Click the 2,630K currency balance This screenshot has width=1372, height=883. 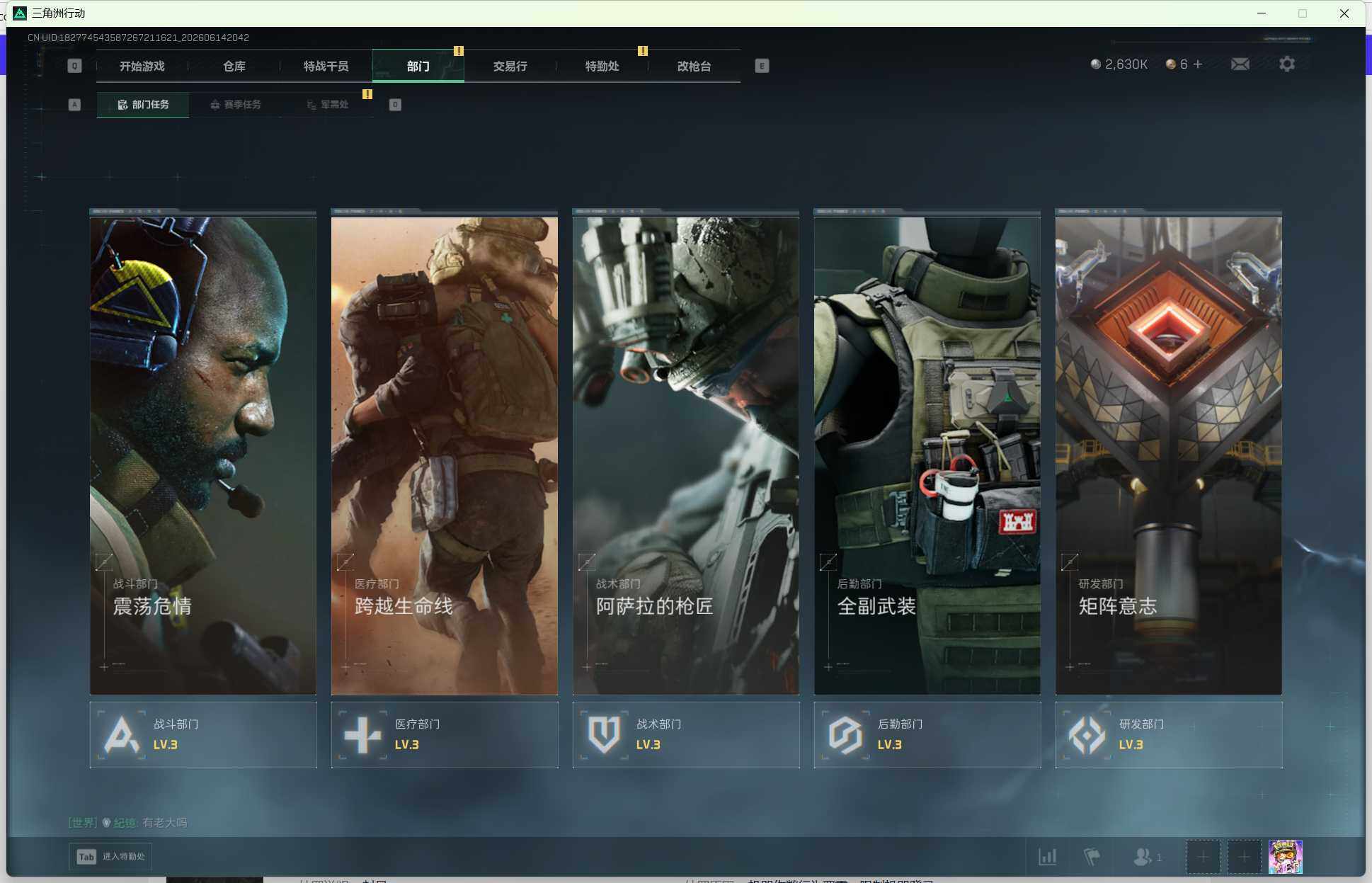(x=1119, y=64)
